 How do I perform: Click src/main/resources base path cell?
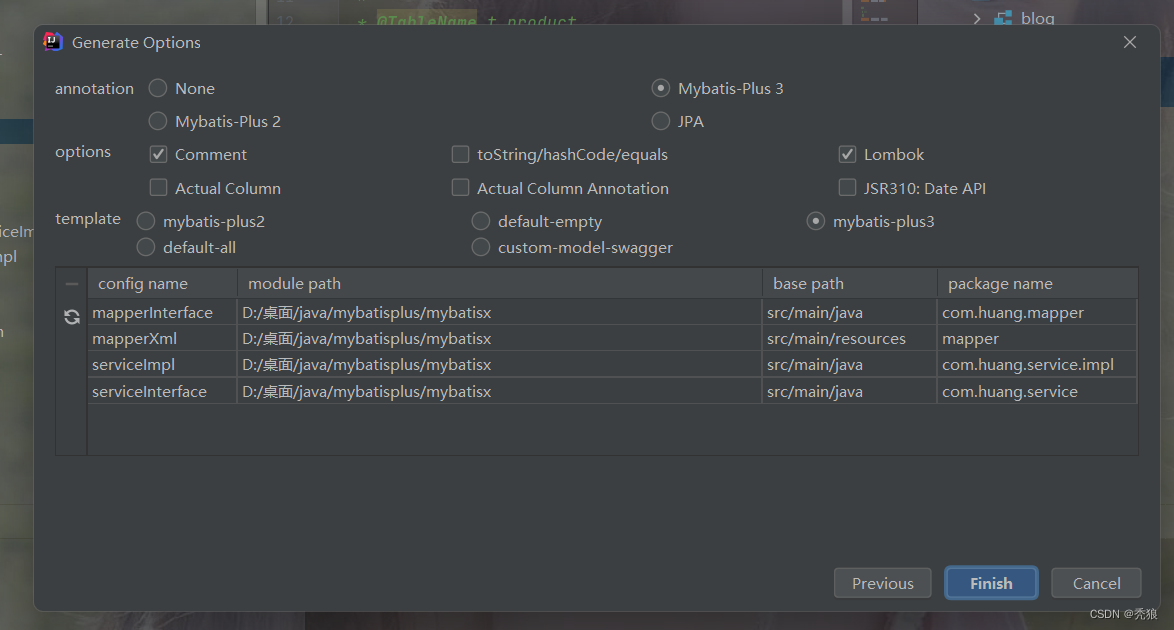point(850,339)
